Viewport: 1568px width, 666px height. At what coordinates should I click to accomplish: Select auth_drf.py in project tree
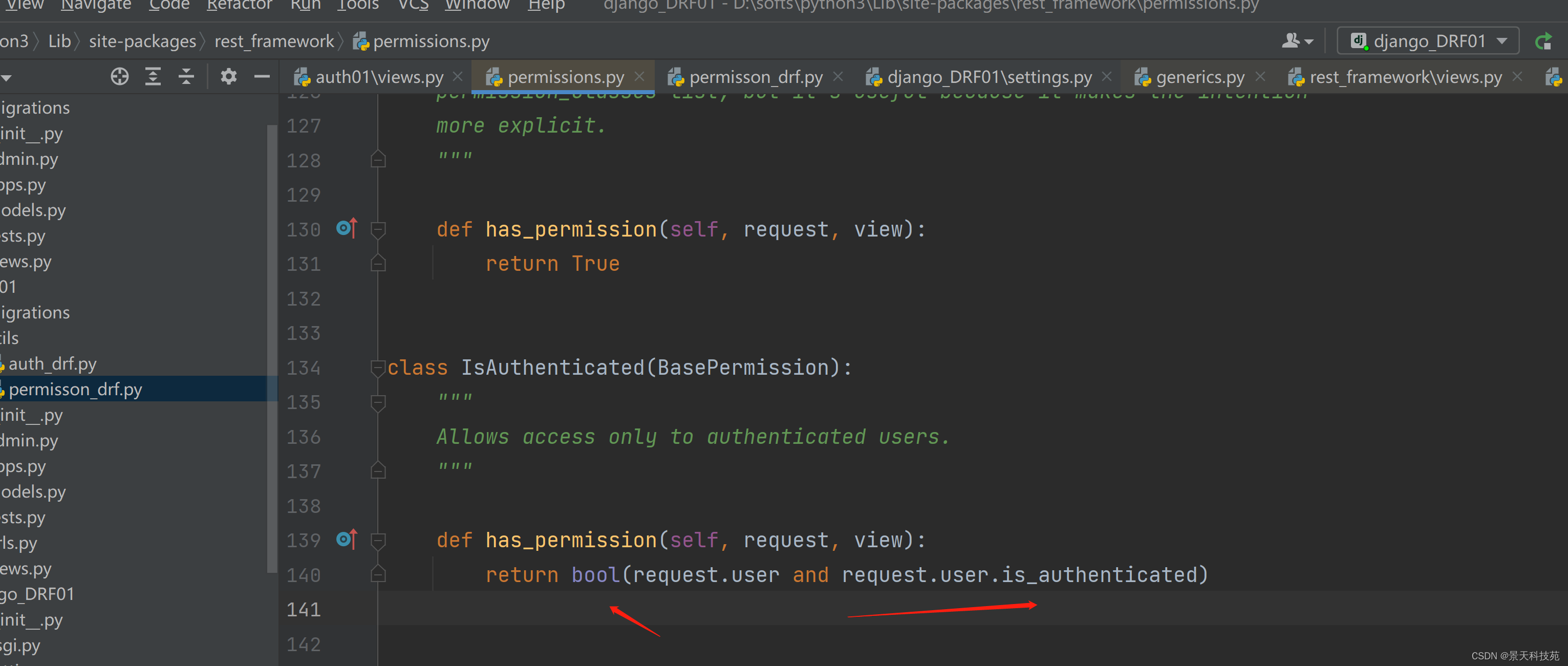tap(52, 363)
